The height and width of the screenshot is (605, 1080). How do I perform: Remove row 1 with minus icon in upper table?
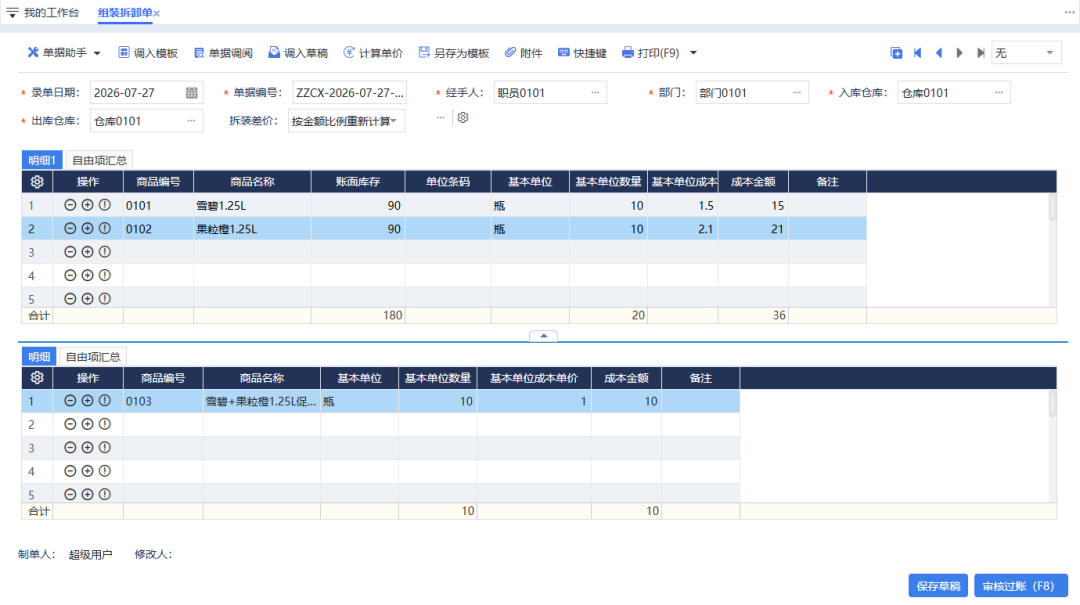(x=70, y=205)
